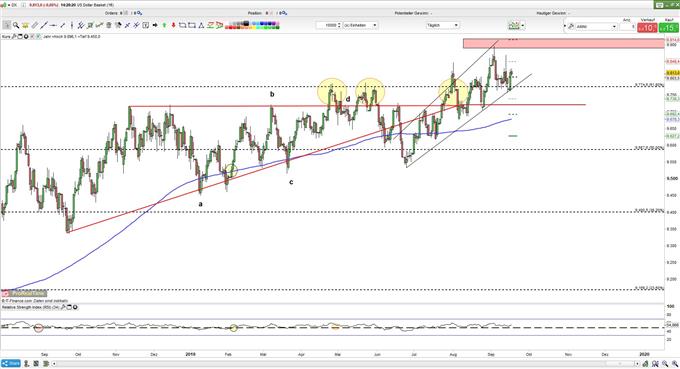Open the Einheiten units dropdown
The width and height of the screenshot is (680, 369).
(360, 26)
